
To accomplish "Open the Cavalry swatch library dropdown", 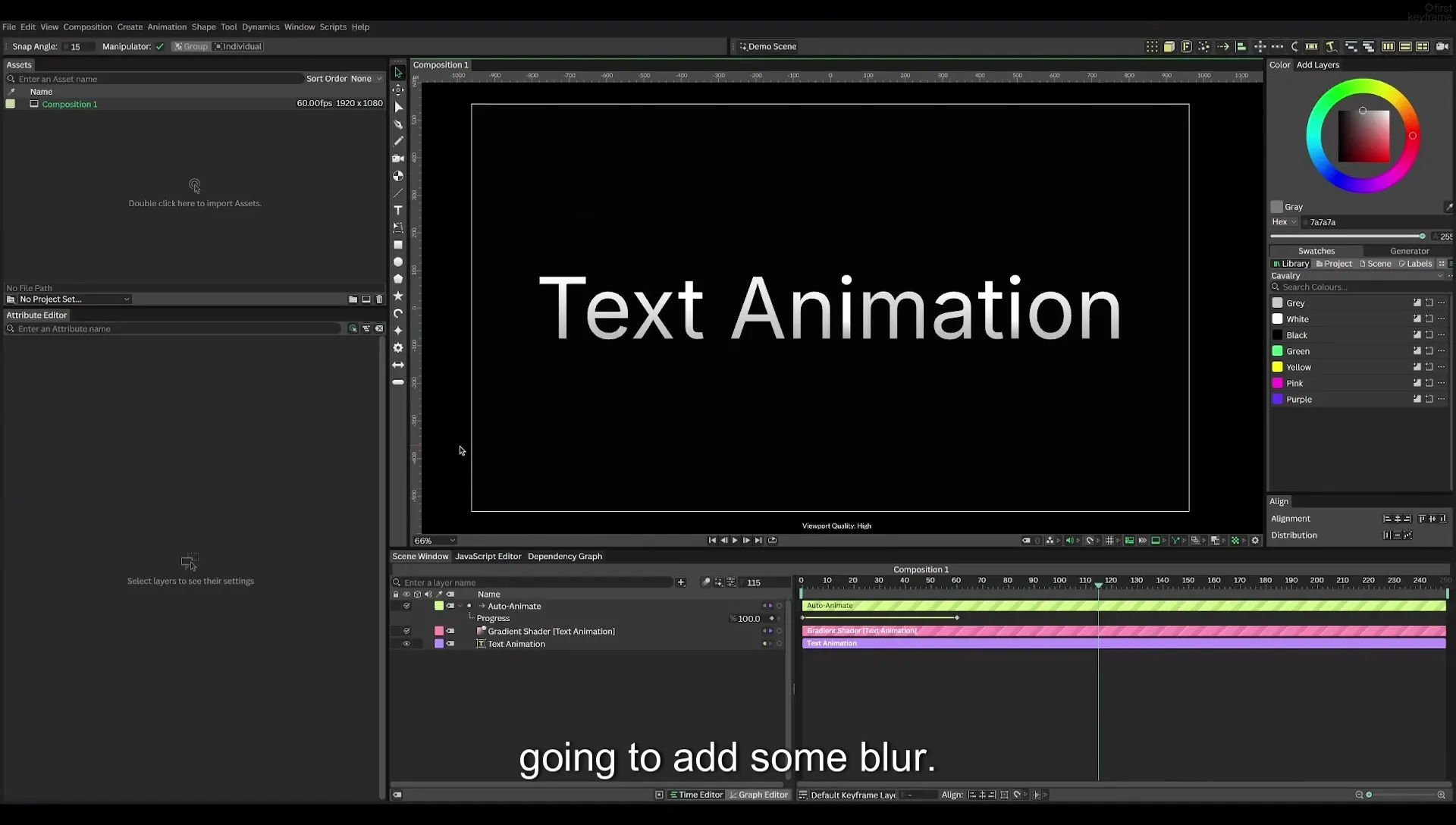I will (1357, 276).
